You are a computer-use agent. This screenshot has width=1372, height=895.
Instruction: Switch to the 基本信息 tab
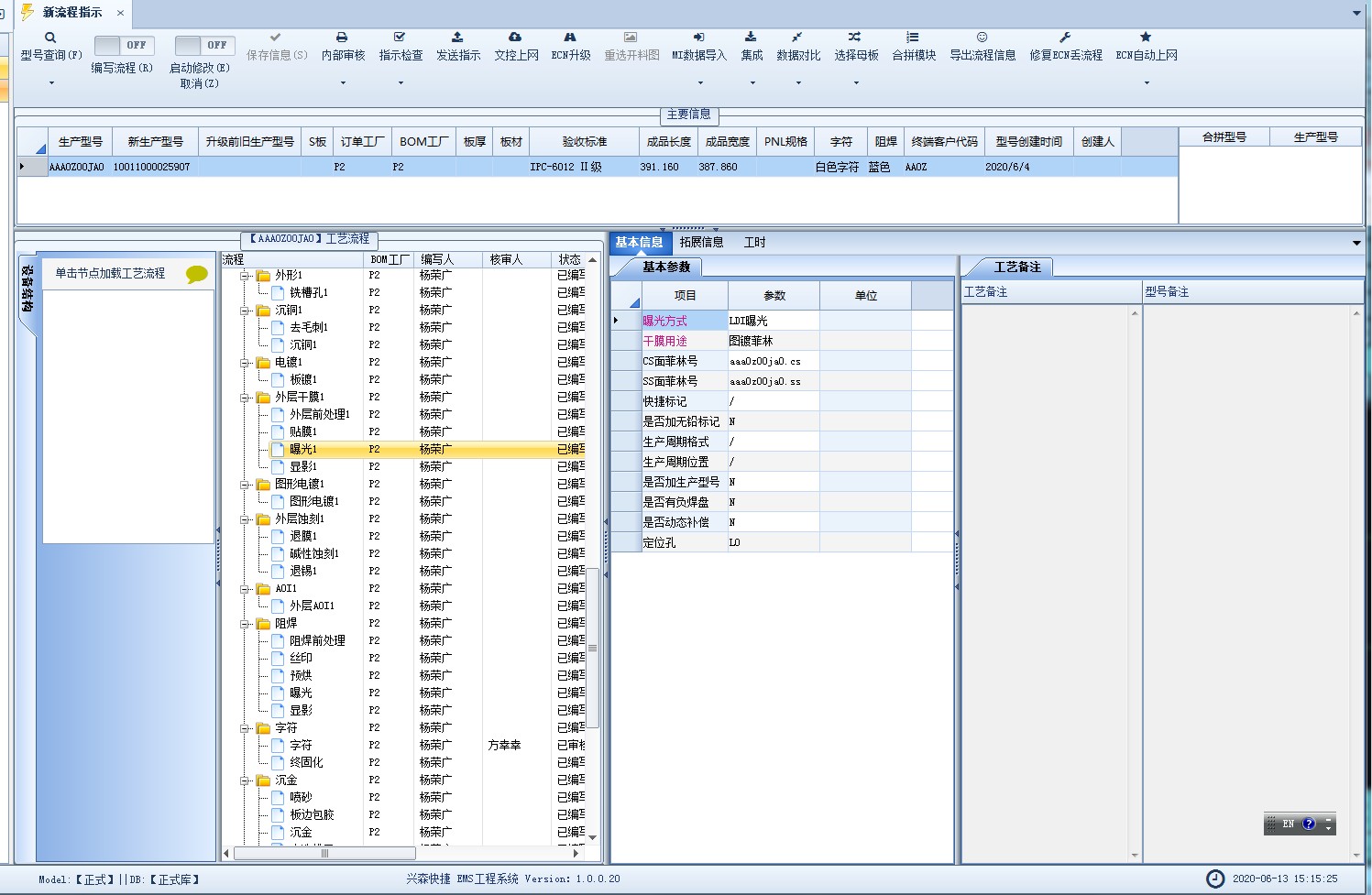[x=639, y=243]
